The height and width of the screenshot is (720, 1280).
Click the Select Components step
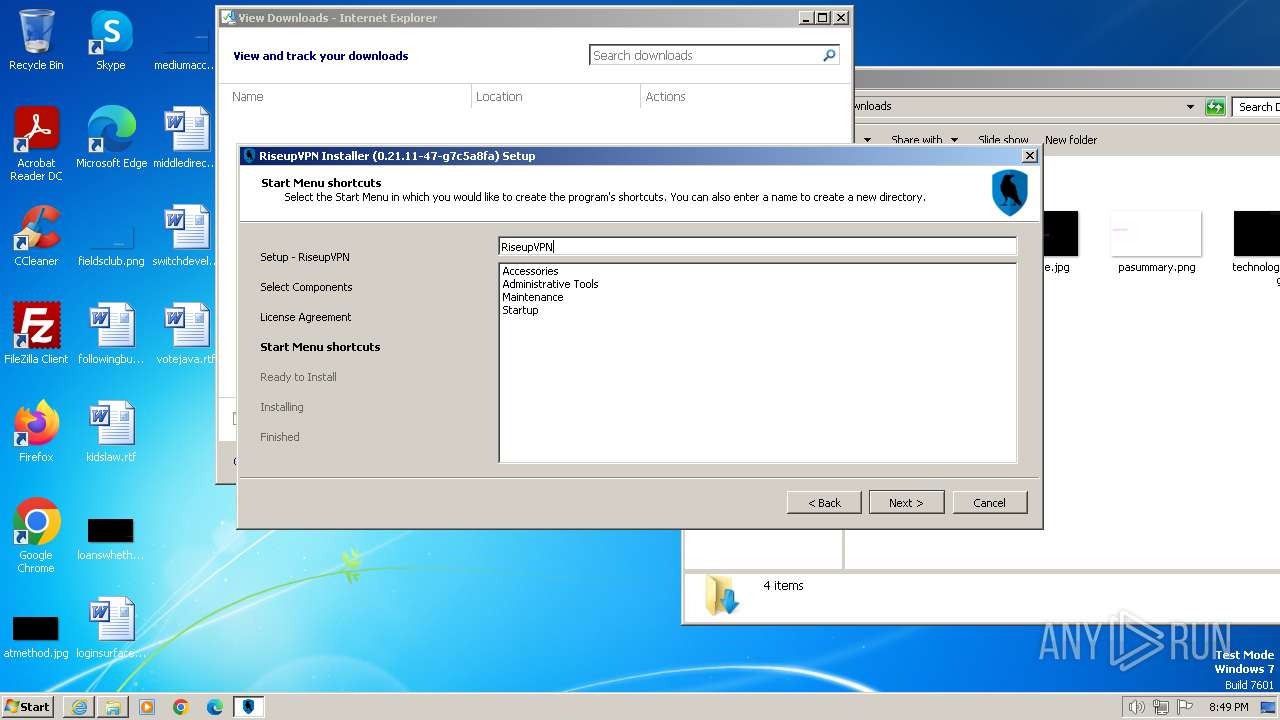click(x=306, y=287)
